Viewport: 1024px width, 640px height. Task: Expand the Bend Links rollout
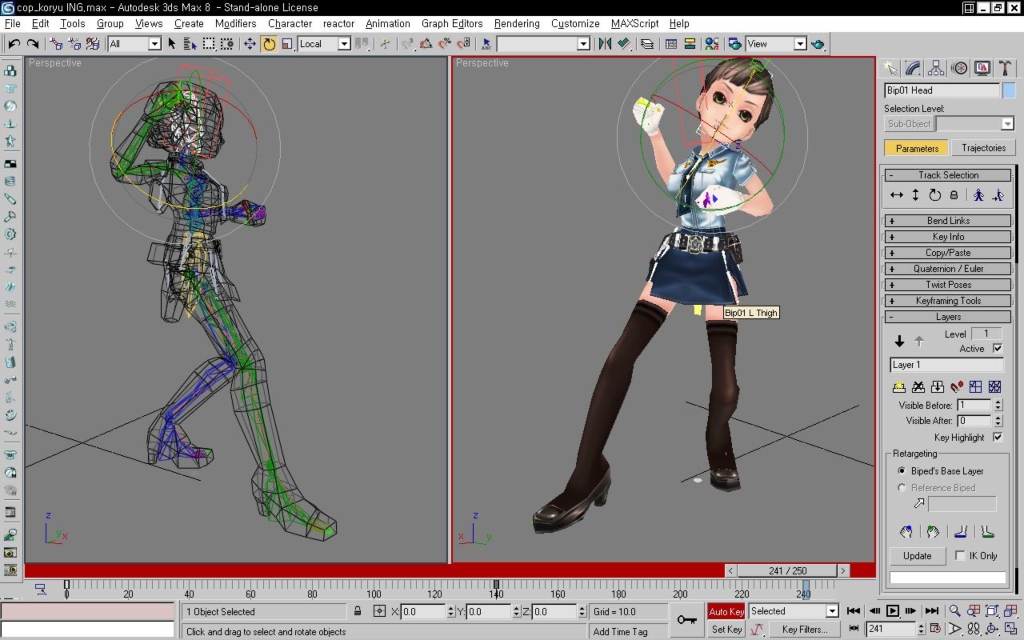[x=948, y=221]
